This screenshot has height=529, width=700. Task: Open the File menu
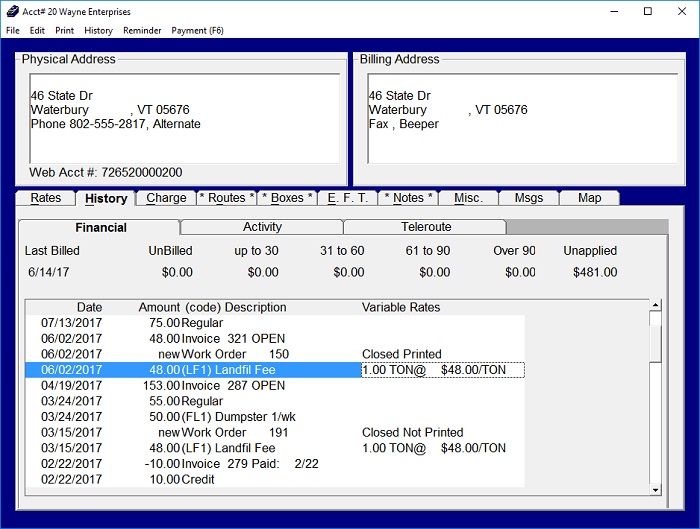[x=13, y=31]
